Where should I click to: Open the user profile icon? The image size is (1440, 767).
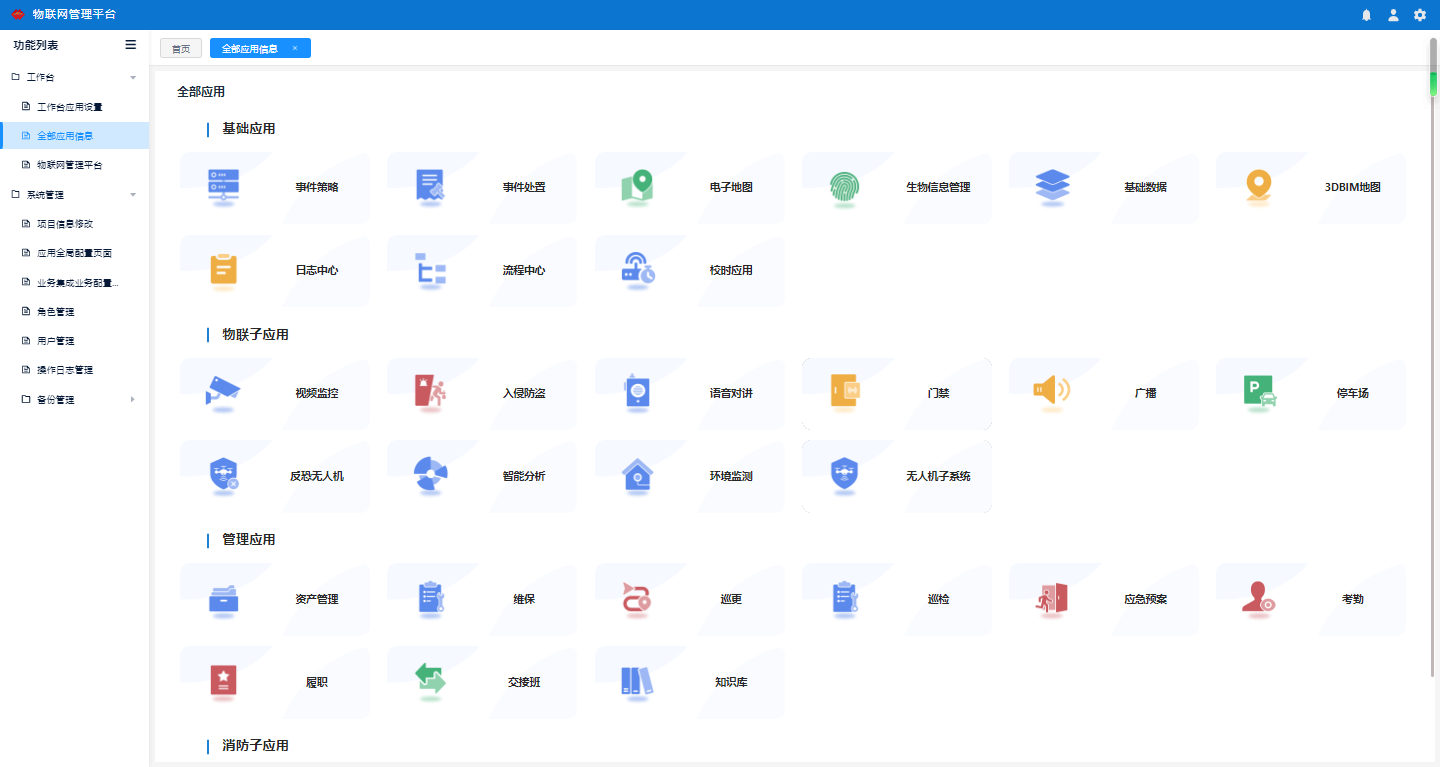(1393, 15)
